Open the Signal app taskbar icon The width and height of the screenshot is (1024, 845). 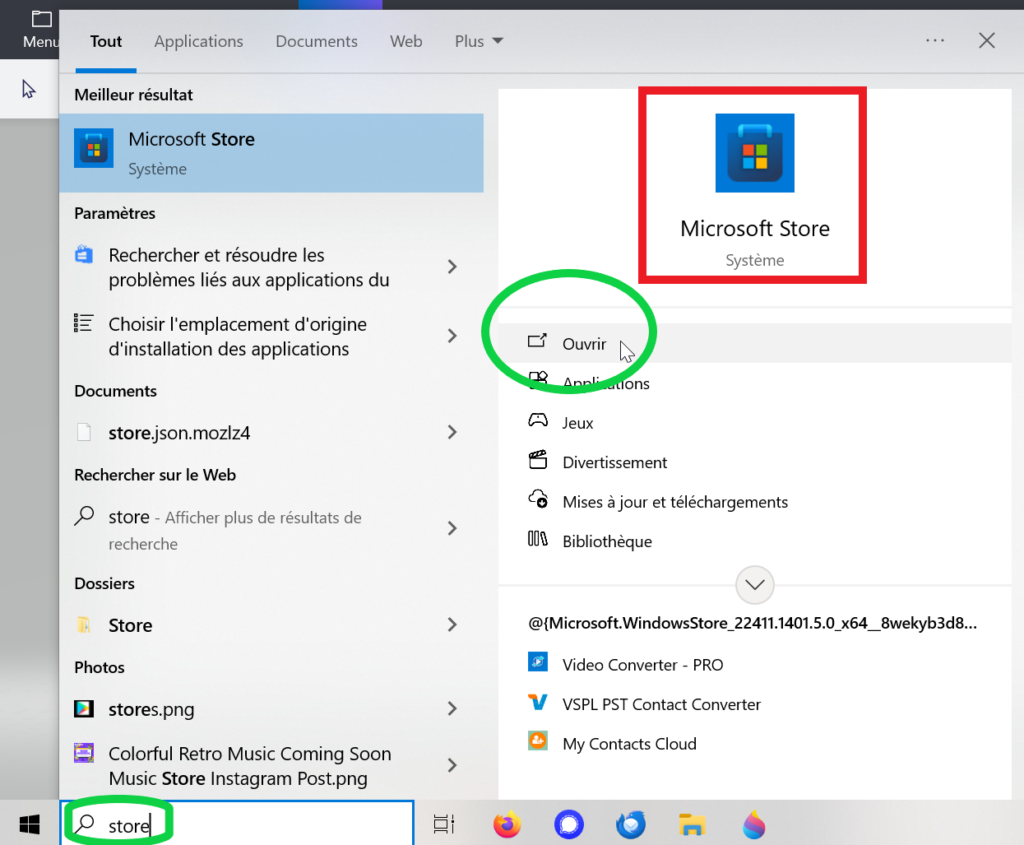[x=569, y=824]
